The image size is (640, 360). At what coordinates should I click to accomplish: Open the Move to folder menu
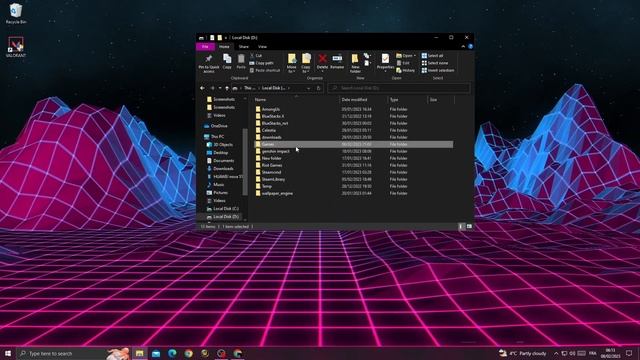(291, 63)
